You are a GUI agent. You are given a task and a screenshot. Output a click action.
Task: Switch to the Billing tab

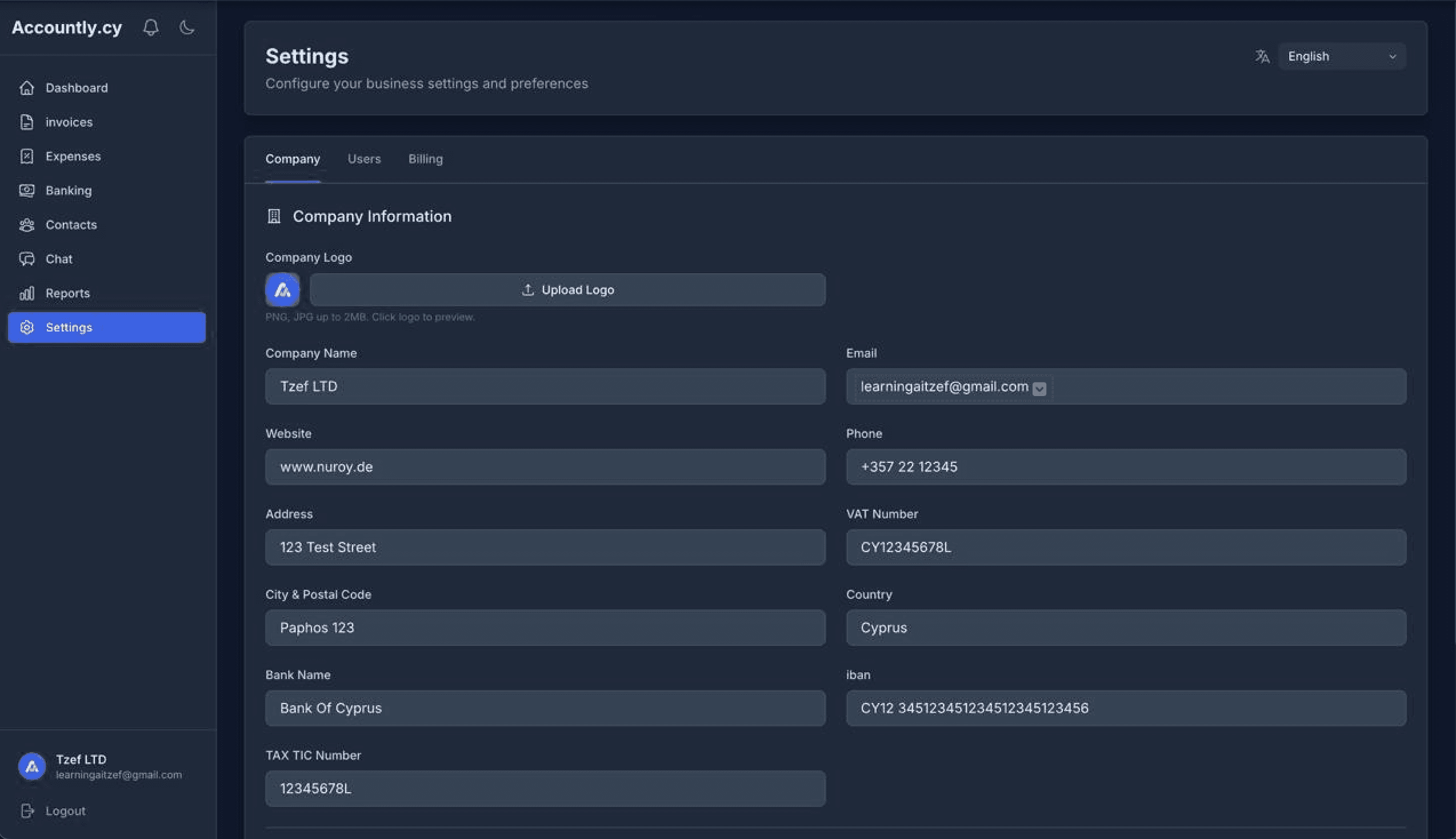click(425, 159)
